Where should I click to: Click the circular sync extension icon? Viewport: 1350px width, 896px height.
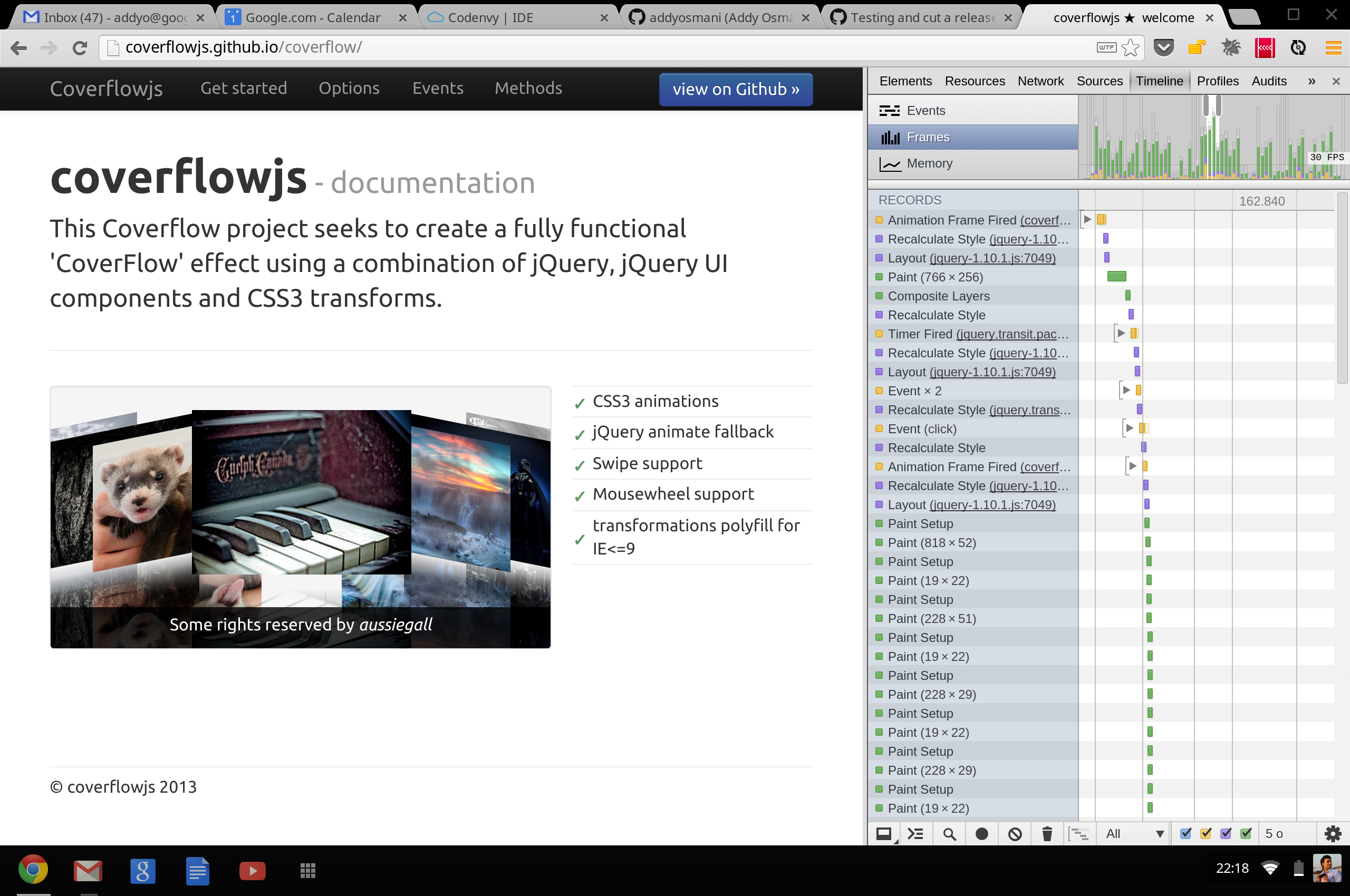pyautogui.click(x=1298, y=47)
